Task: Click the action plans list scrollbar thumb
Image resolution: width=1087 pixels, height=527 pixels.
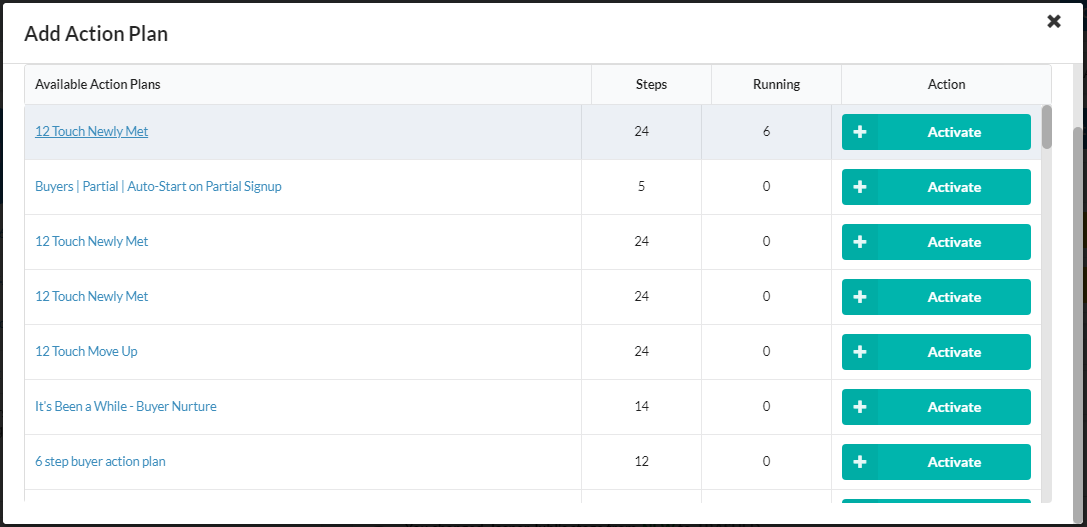Action: point(1046,127)
